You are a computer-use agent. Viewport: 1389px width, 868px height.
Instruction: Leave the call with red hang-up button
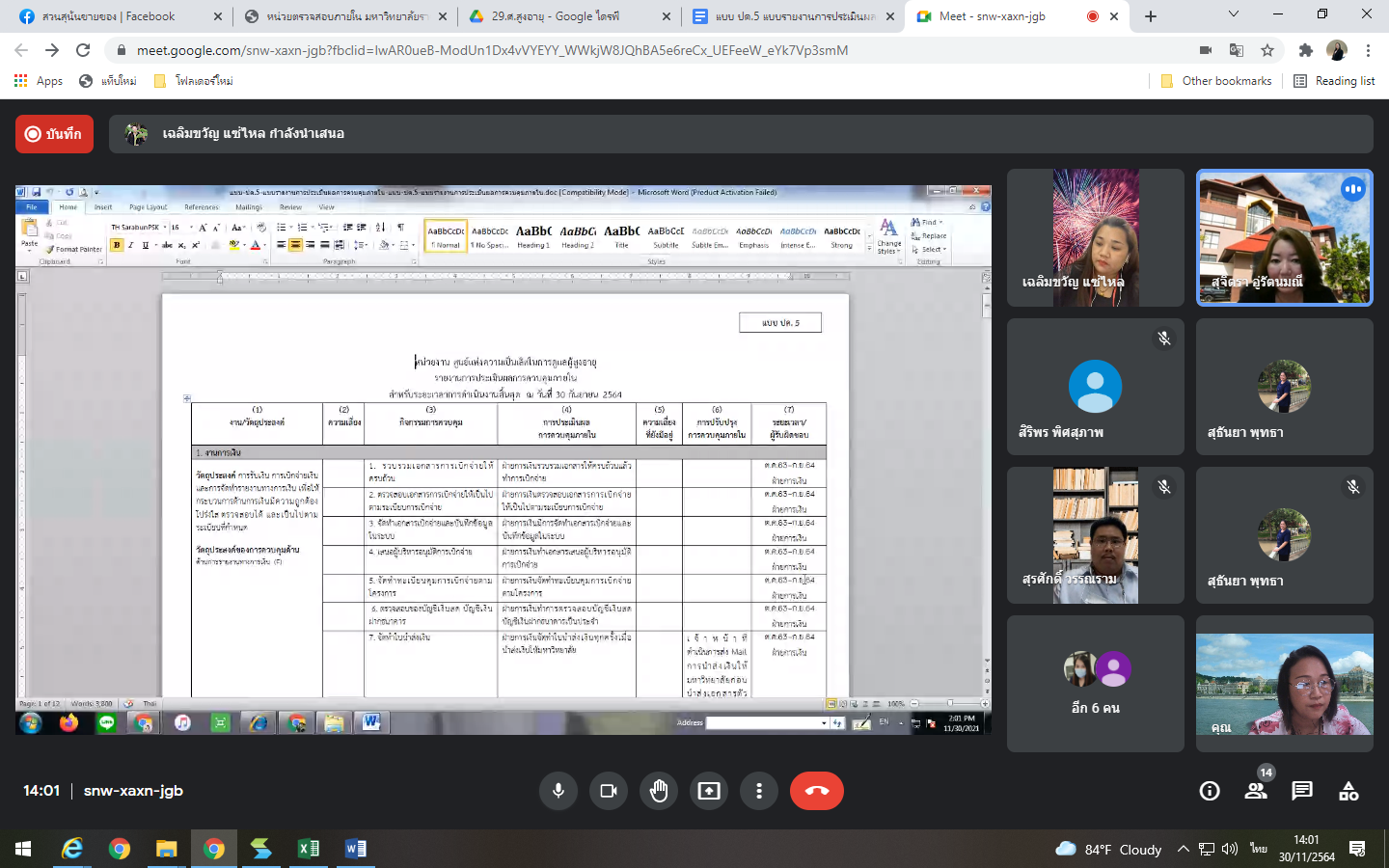click(816, 791)
